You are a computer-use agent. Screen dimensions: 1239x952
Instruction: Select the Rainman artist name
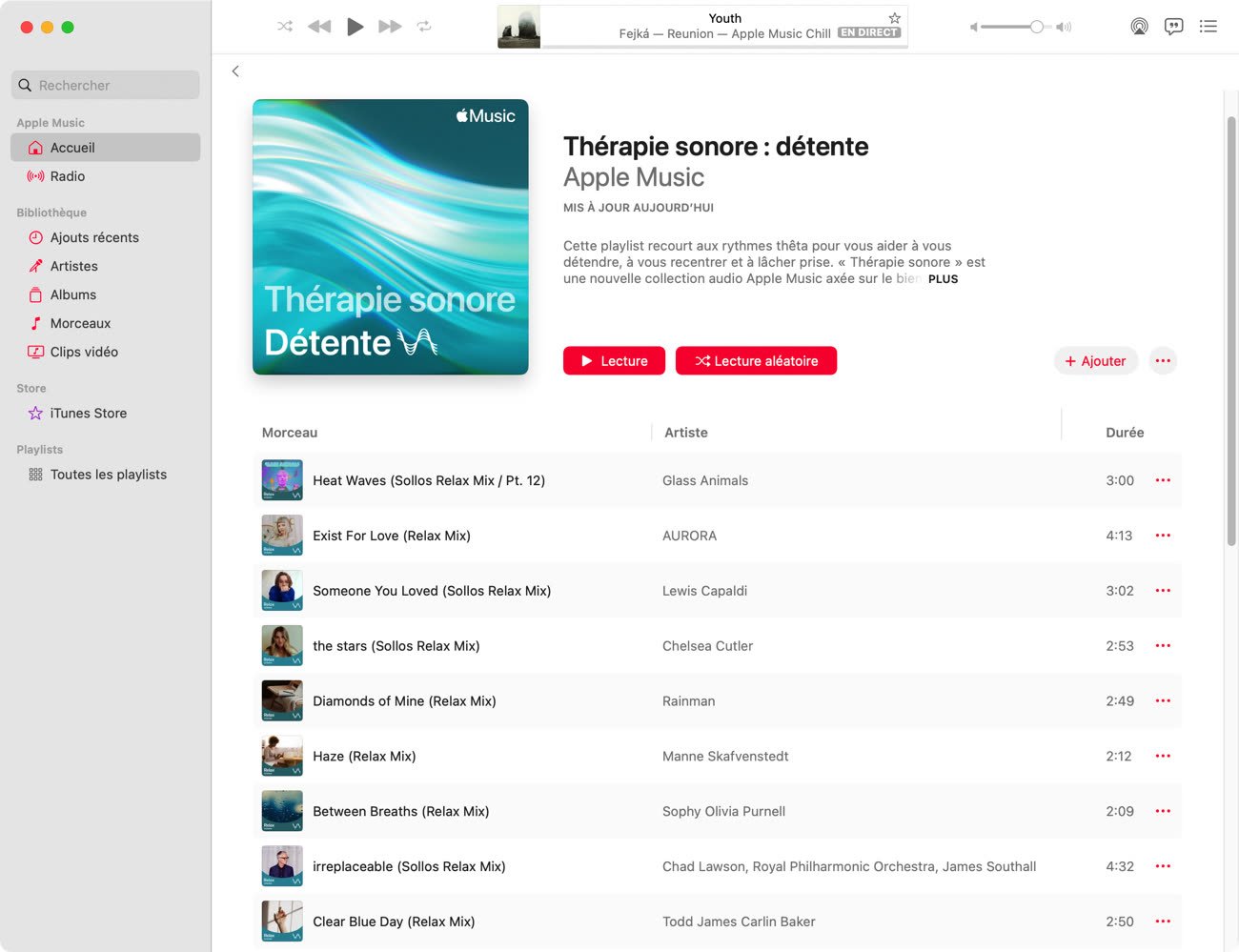[688, 702]
